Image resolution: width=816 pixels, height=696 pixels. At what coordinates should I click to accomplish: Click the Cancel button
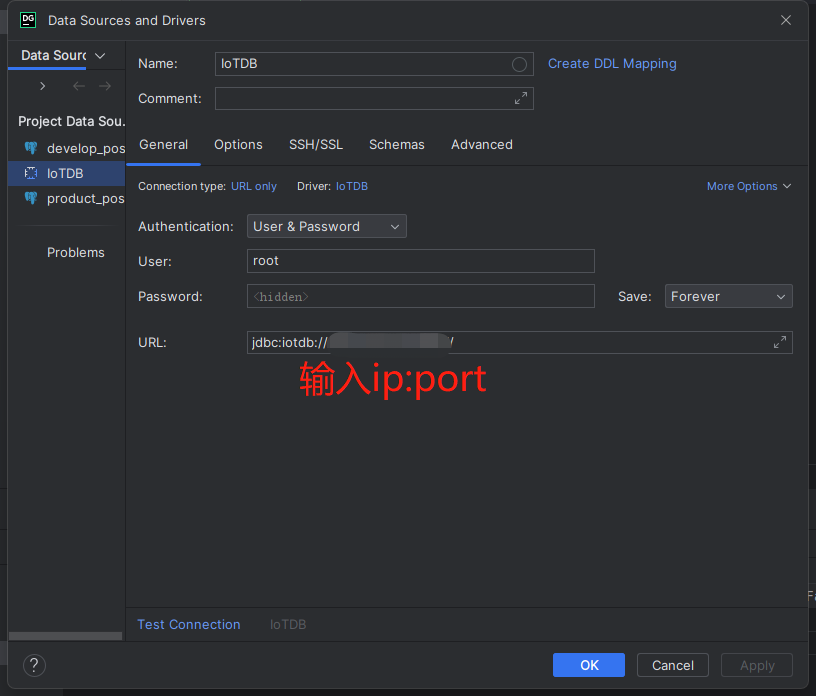pos(673,665)
